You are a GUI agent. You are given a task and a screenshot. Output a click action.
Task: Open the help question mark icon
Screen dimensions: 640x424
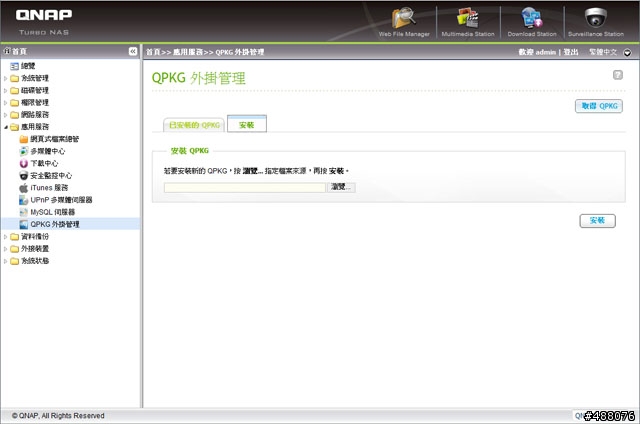tap(618, 75)
